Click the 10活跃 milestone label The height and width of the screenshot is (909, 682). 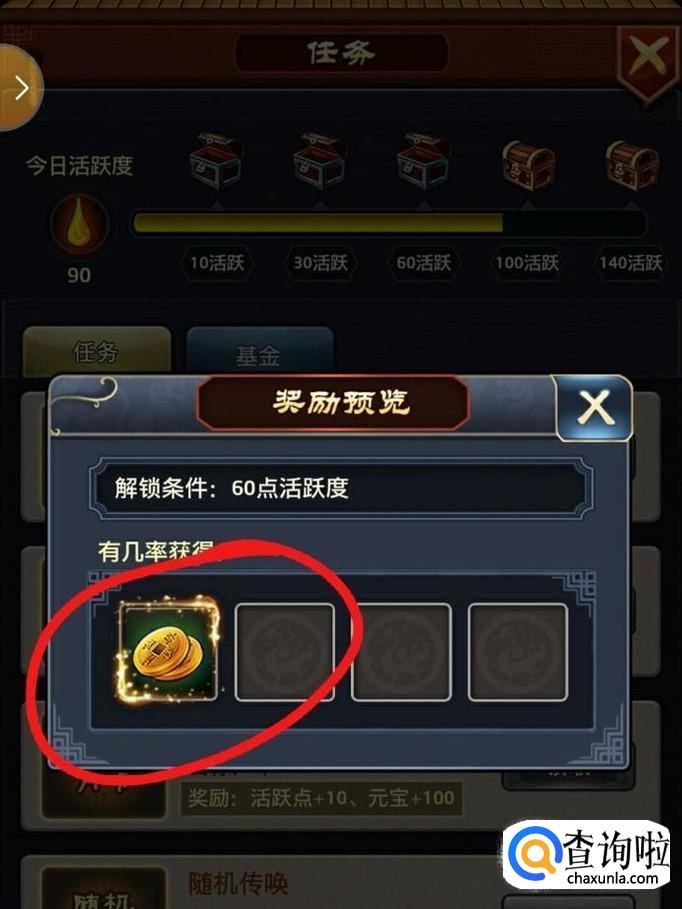point(217,263)
